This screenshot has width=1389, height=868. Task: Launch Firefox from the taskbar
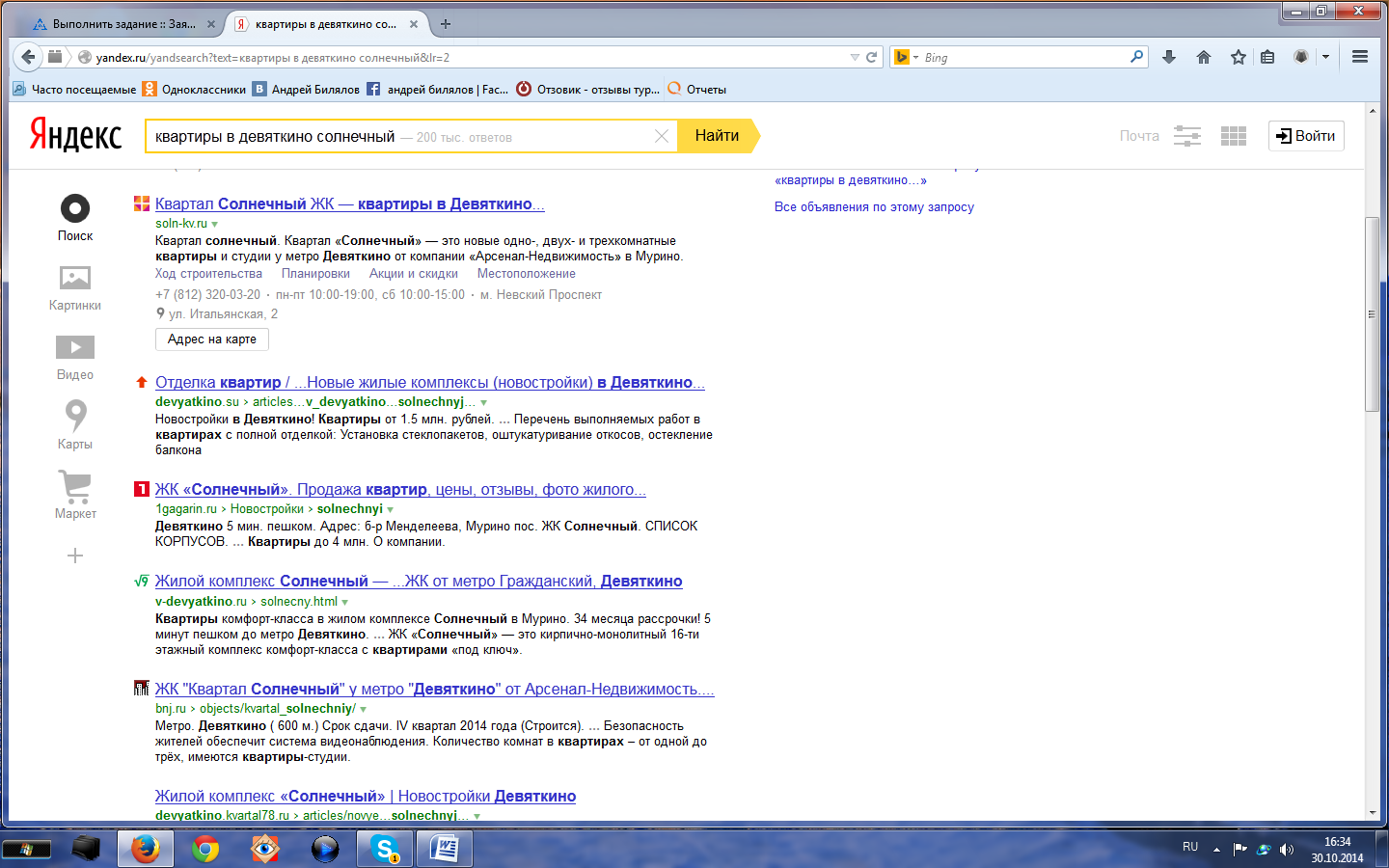(146, 849)
